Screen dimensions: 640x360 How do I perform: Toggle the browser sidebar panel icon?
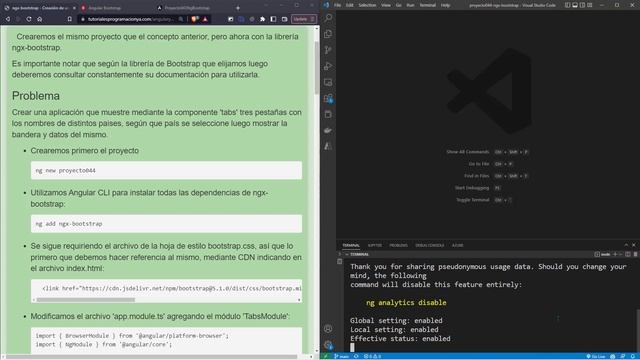(x=273, y=19)
